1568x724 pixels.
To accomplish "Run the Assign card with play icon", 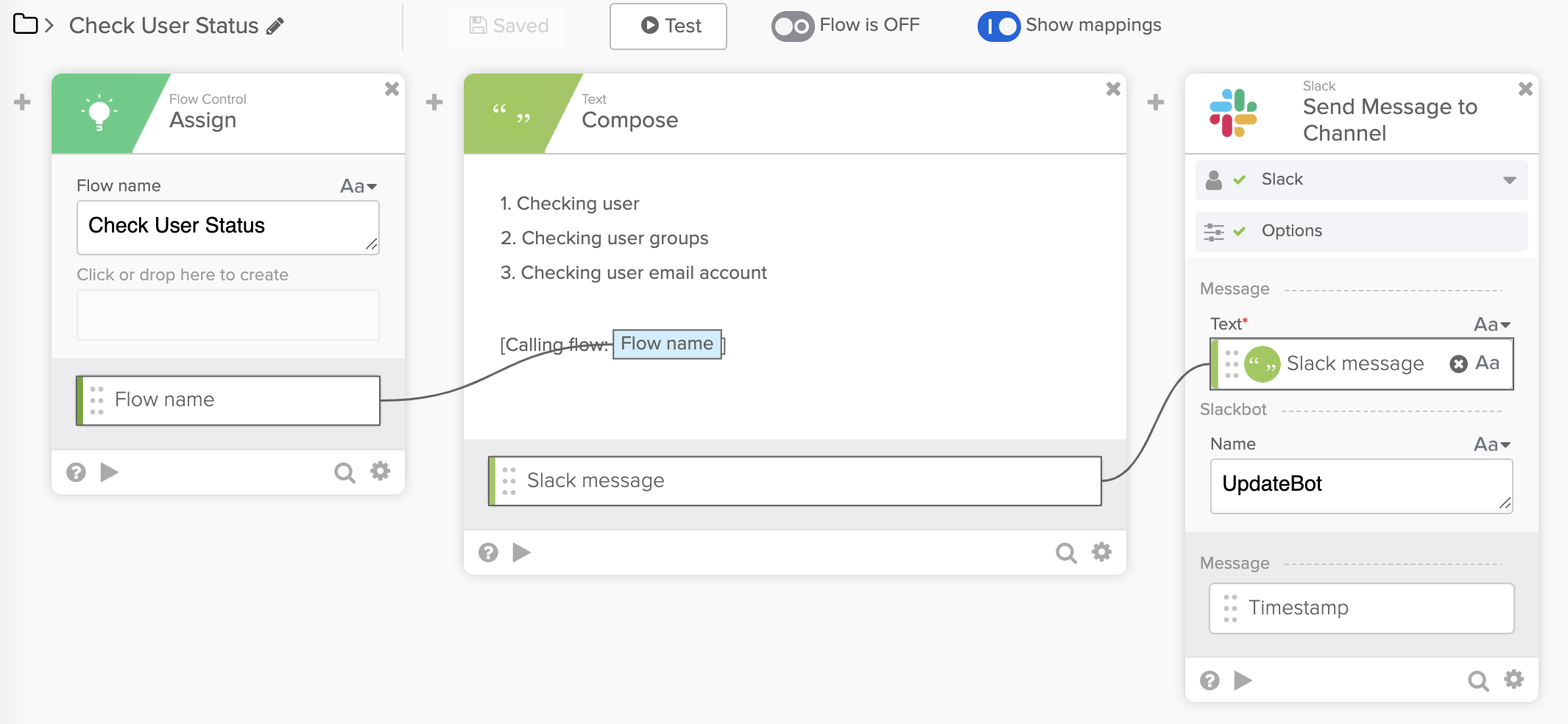I will 110,472.
